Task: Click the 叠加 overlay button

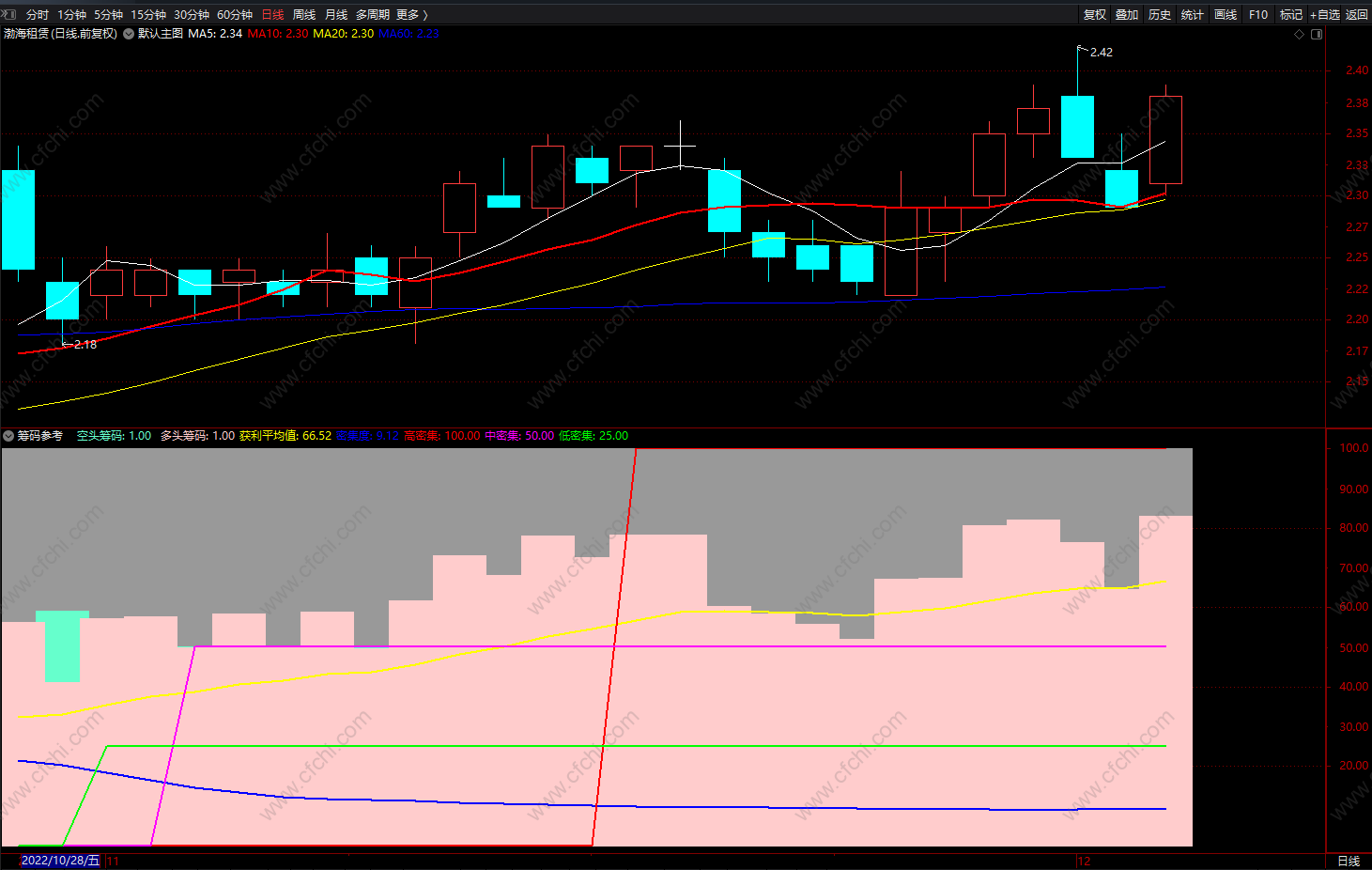Action: tap(1127, 14)
